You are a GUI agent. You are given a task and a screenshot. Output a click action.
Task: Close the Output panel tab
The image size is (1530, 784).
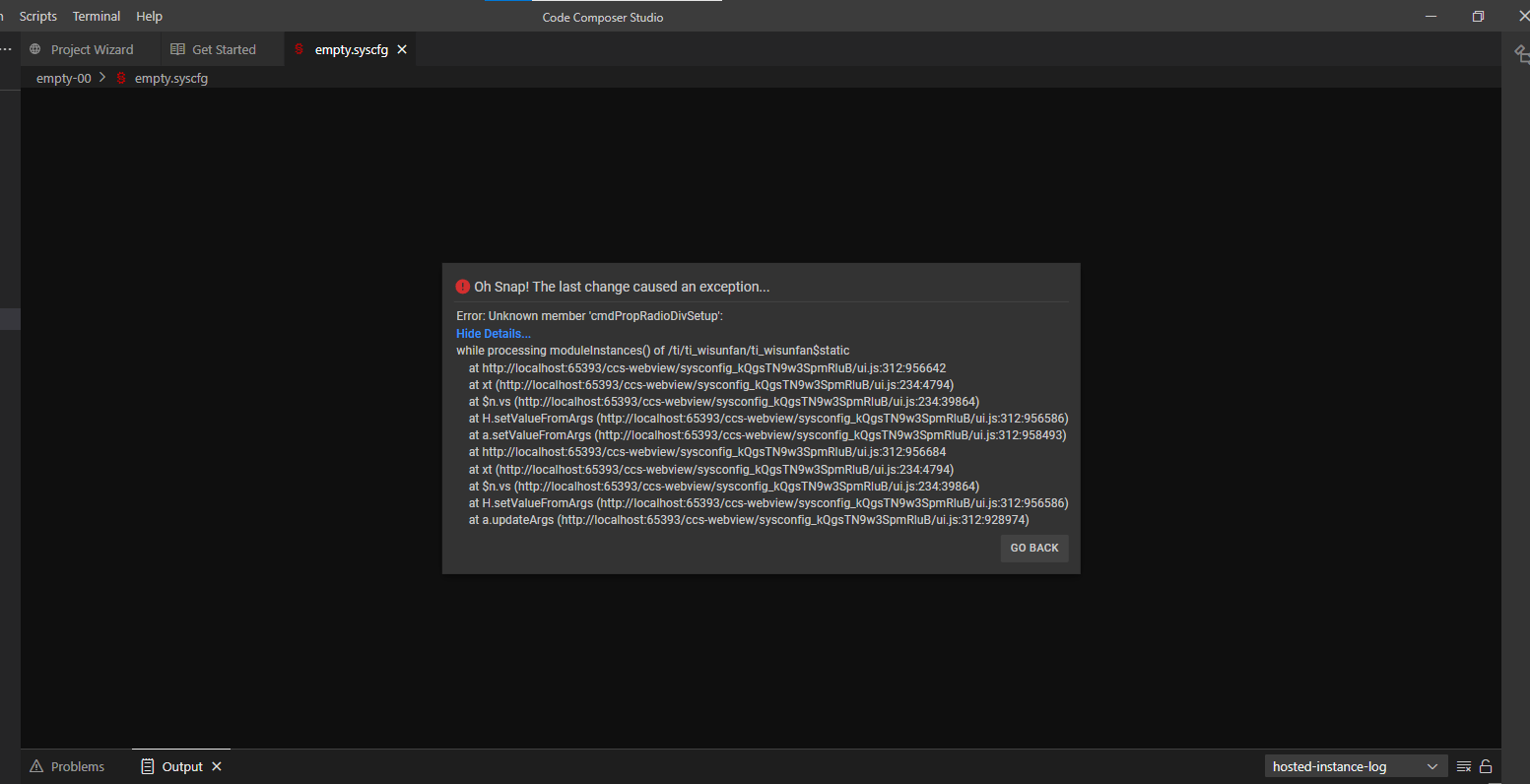(217, 766)
